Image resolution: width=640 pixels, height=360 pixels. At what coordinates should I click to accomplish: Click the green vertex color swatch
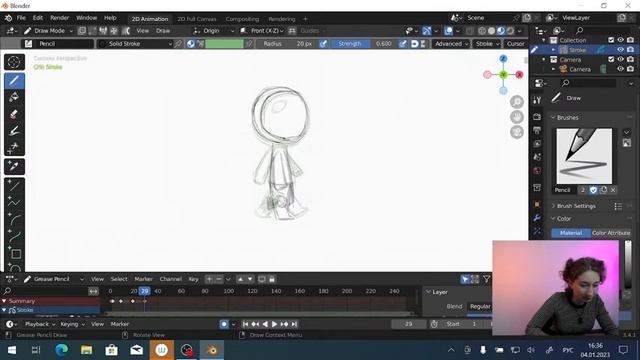(x=224, y=44)
